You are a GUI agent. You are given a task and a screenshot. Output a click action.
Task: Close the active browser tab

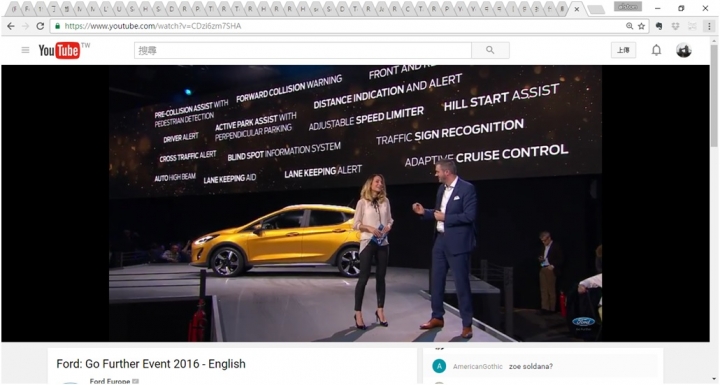click(x=577, y=9)
